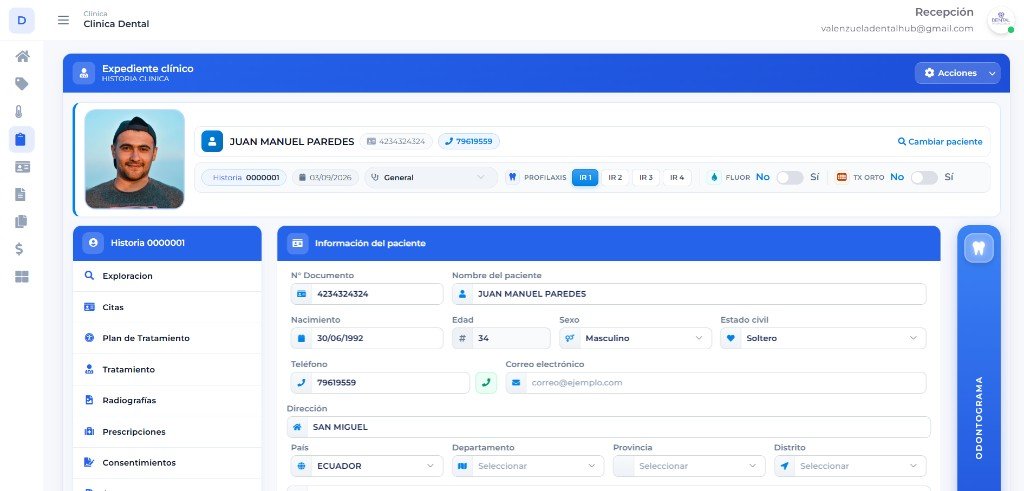1024x491 pixels.
Task: Click Cambiar paciente link
Action: 940,142
